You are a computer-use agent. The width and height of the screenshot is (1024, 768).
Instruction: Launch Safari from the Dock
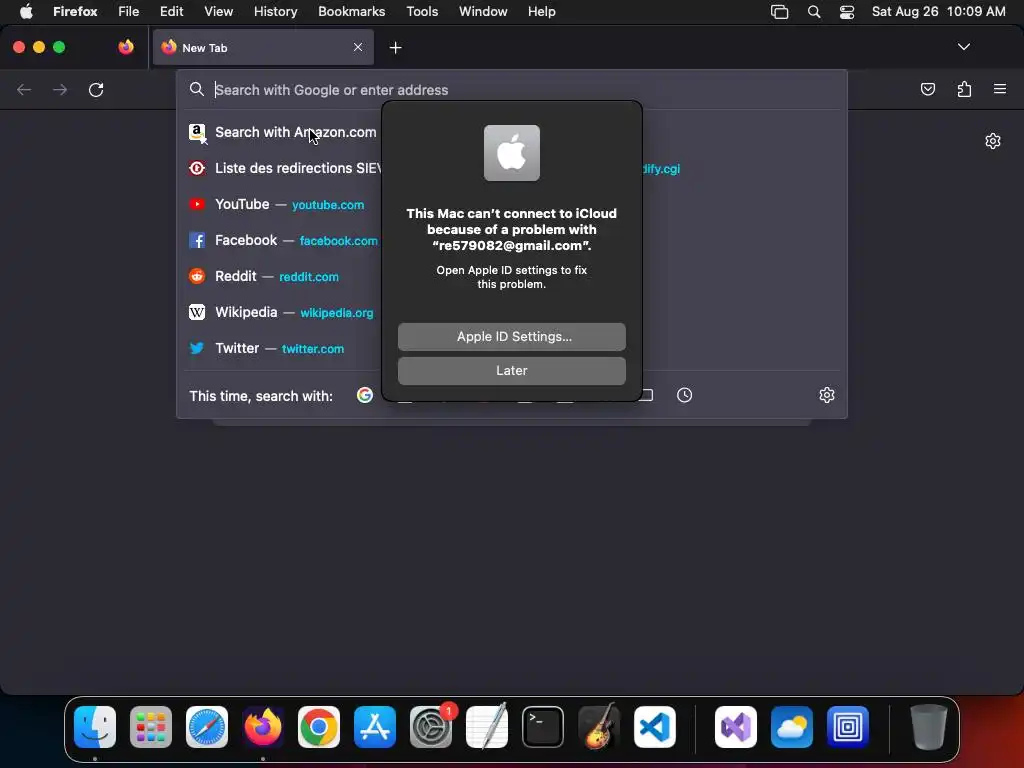click(207, 727)
